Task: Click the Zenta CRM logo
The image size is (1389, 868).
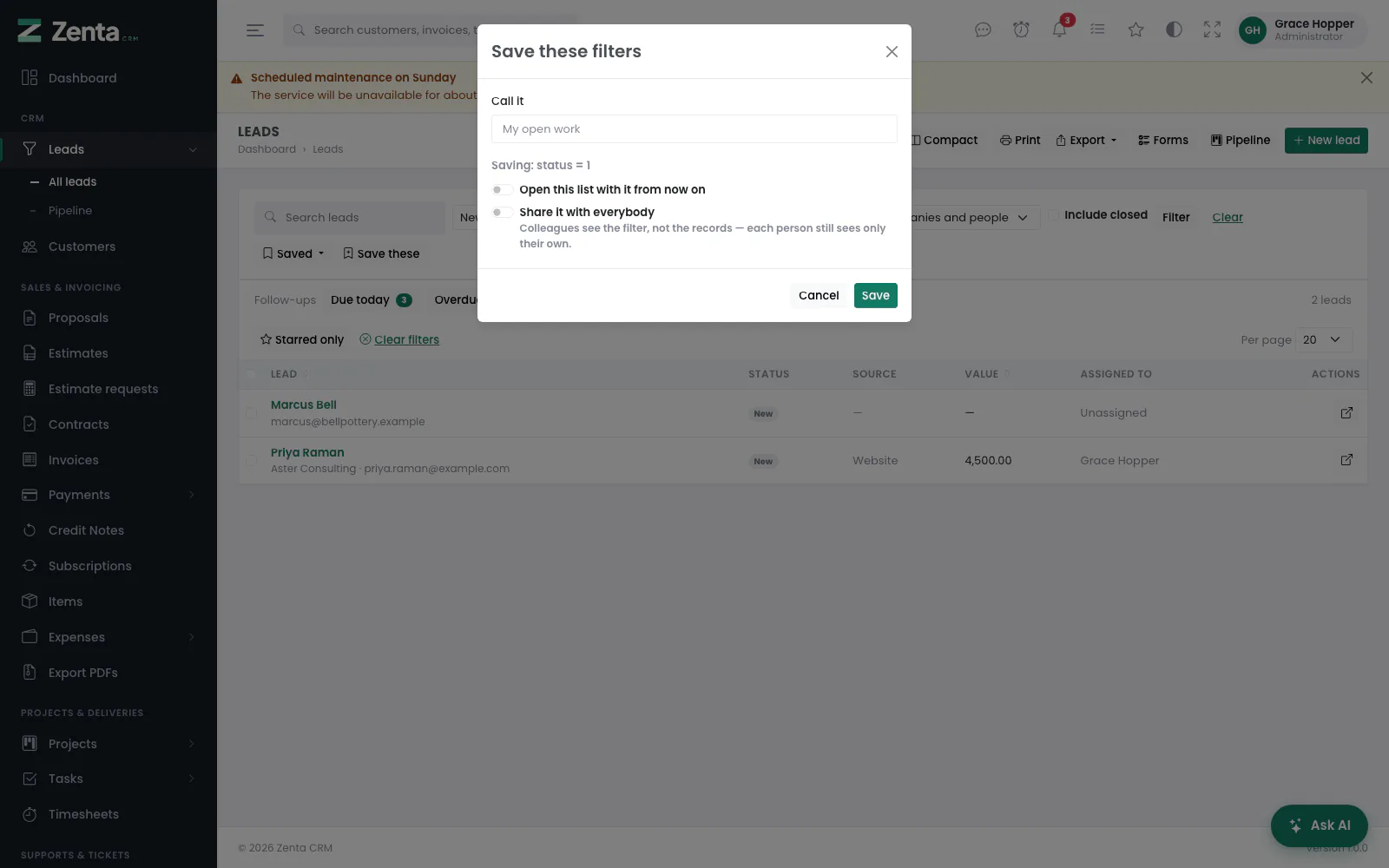Action: click(78, 32)
